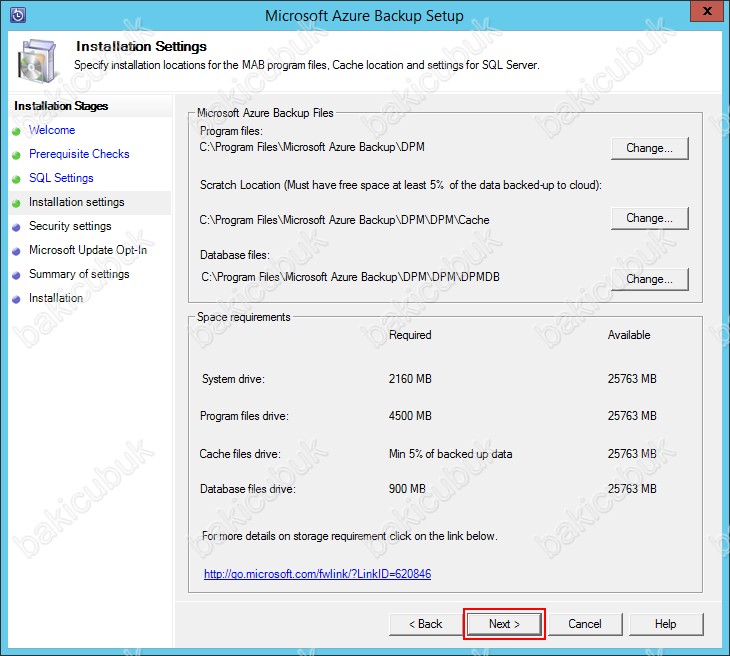Click the 900 MB database requirement

coord(407,489)
